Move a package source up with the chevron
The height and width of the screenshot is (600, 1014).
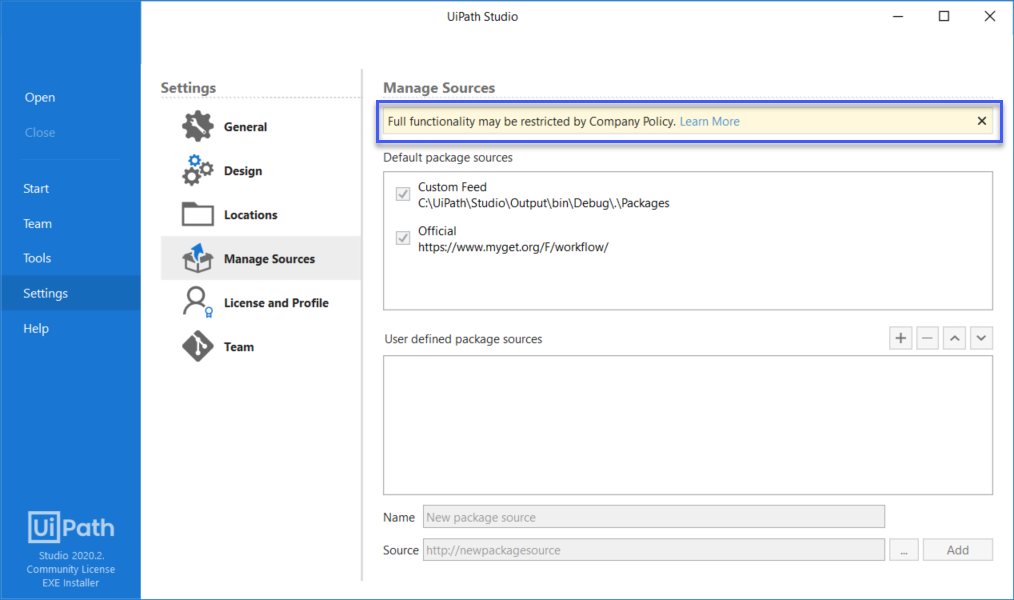[954, 338]
